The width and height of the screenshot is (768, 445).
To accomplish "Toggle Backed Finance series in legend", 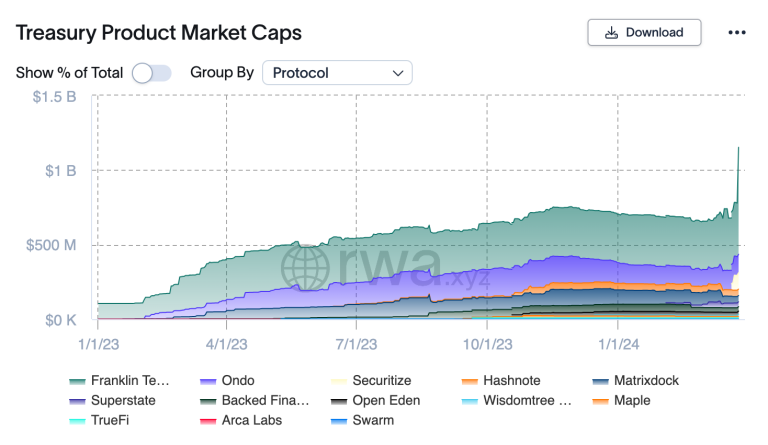I will click(x=251, y=400).
